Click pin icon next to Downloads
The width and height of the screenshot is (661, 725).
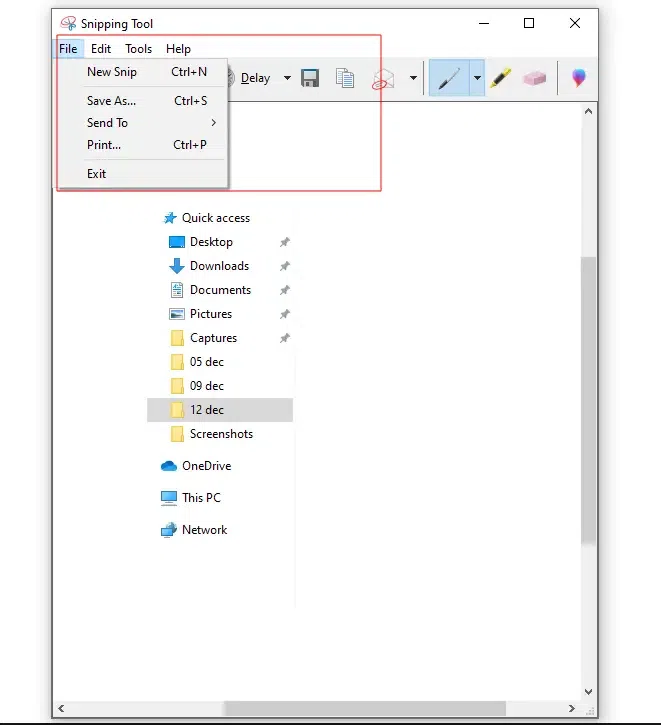click(x=285, y=266)
